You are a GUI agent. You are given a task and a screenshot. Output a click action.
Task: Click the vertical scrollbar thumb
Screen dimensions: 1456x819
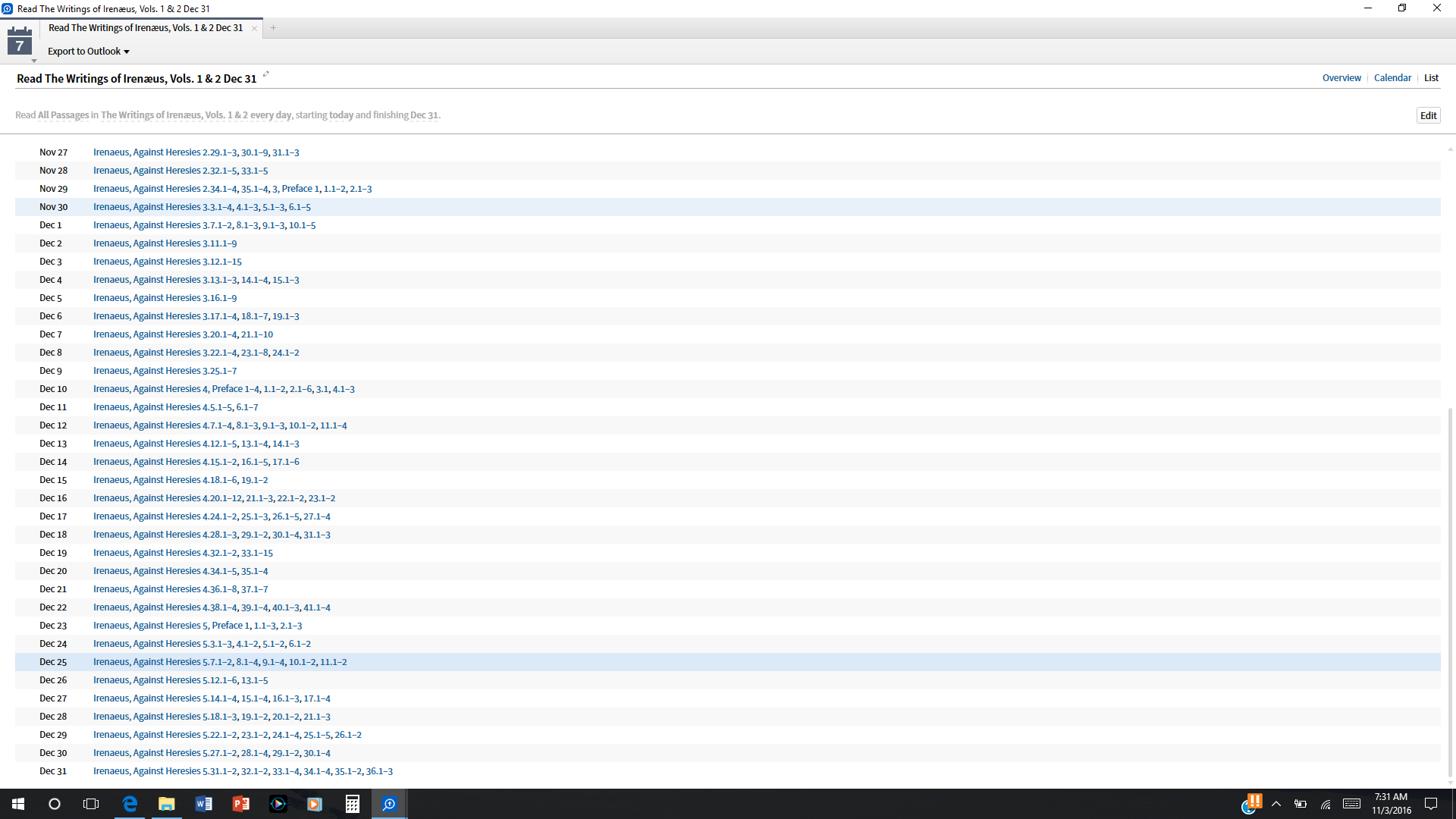coord(1450,591)
